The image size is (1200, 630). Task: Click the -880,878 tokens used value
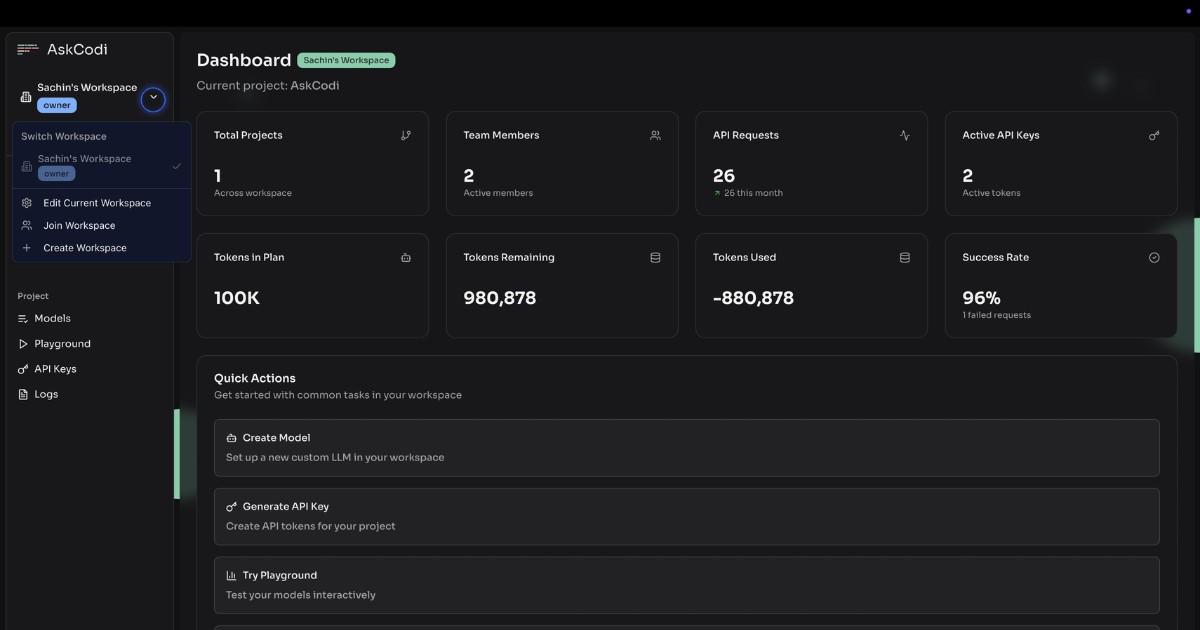coord(753,298)
